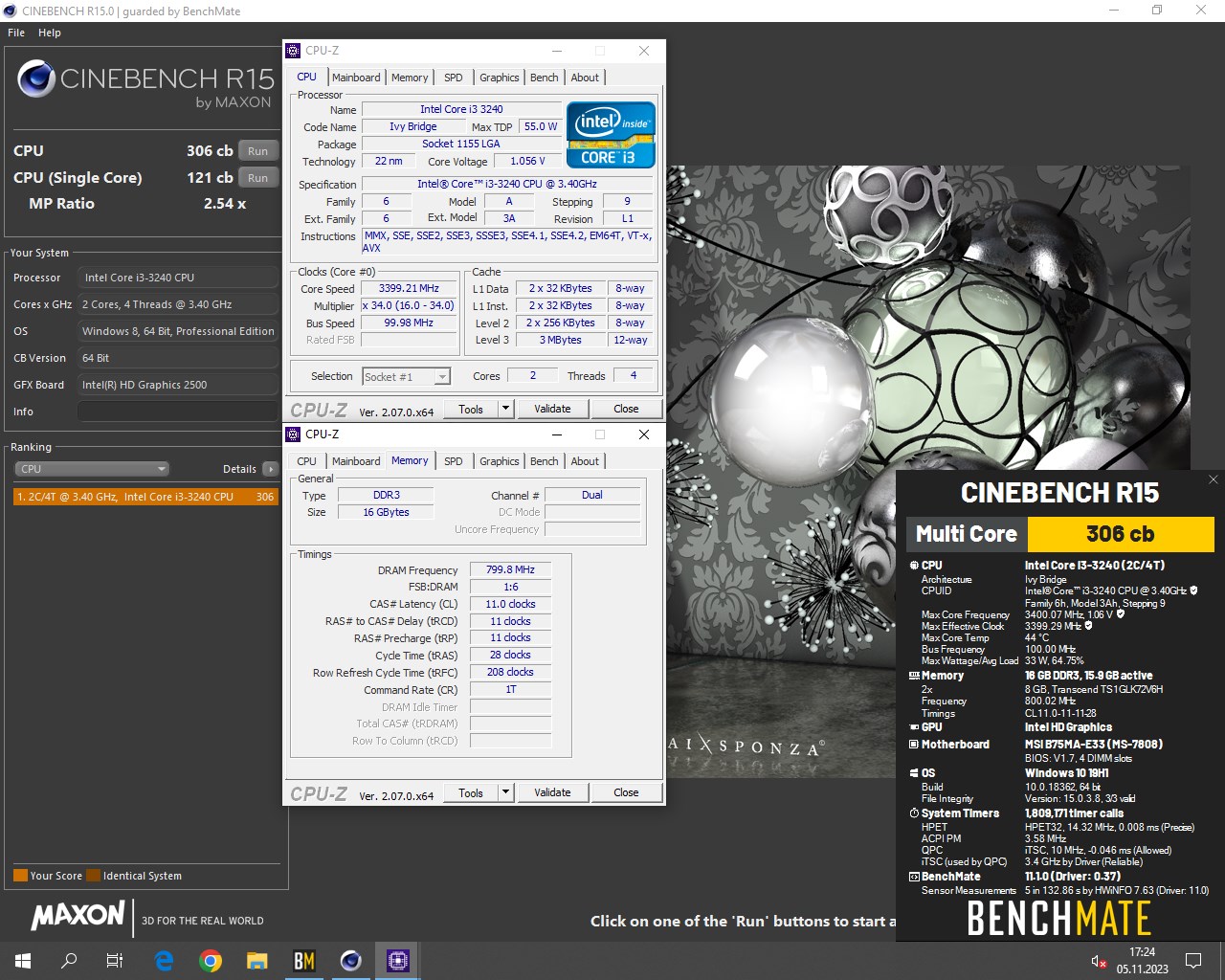The width and height of the screenshot is (1225, 980).
Task: Switch to Graphics tab in lower CPU-Z window
Action: 500,461
